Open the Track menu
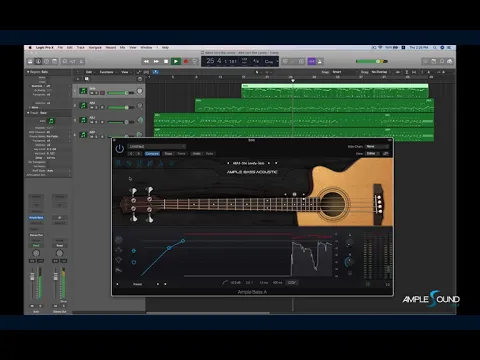This screenshot has width=480, height=360. tap(81, 48)
